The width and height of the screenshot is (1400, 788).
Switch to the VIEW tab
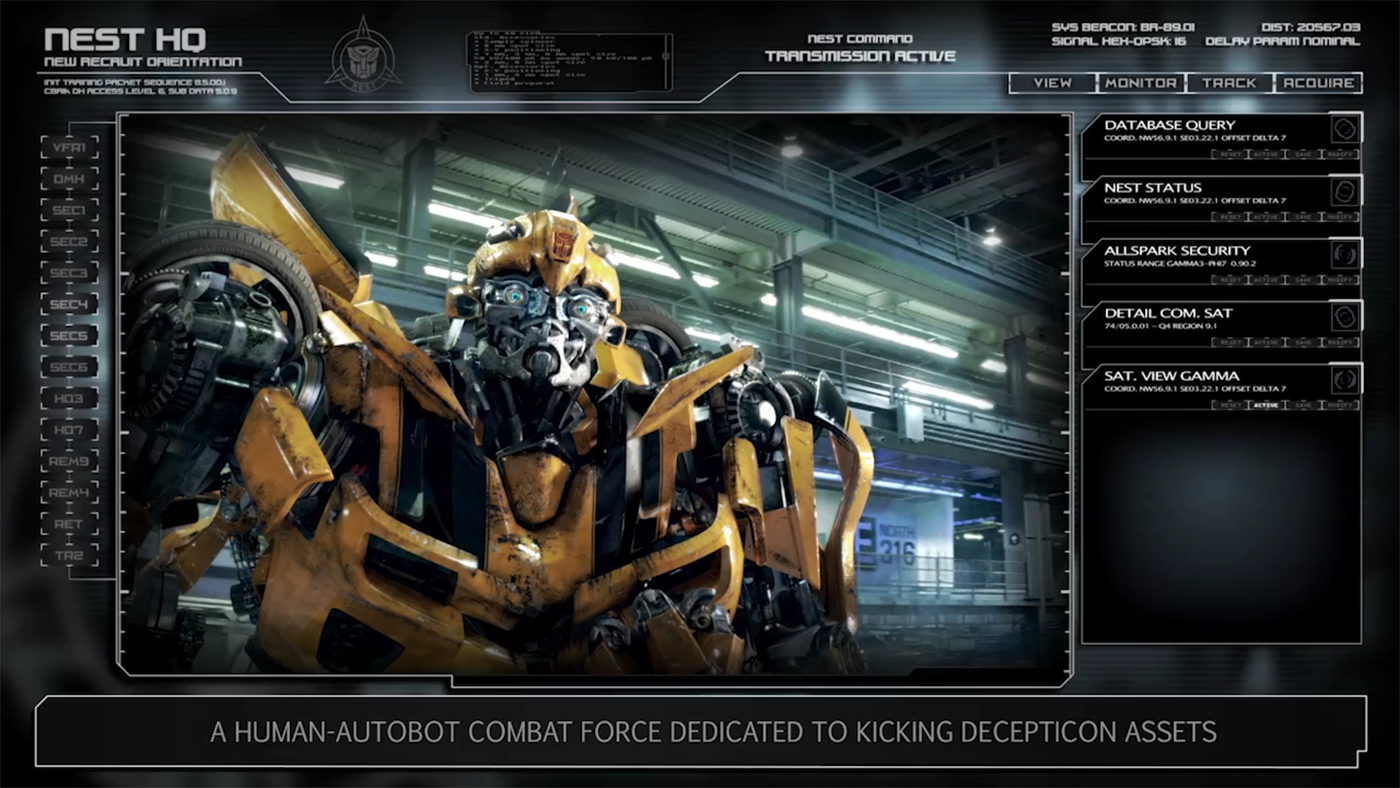tap(1052, 83)
